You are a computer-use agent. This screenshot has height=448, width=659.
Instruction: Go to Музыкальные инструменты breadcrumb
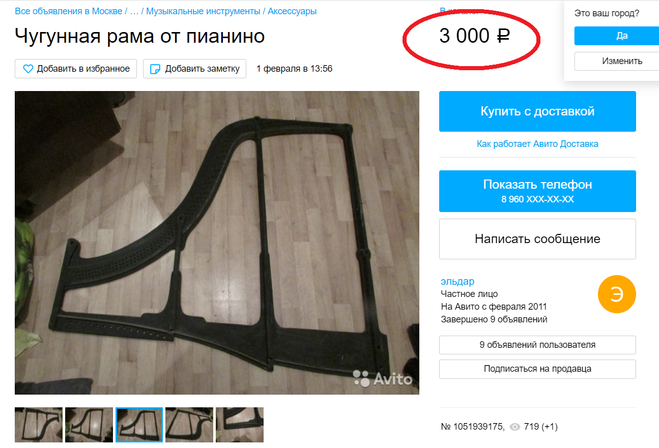[x=203, y=11]
